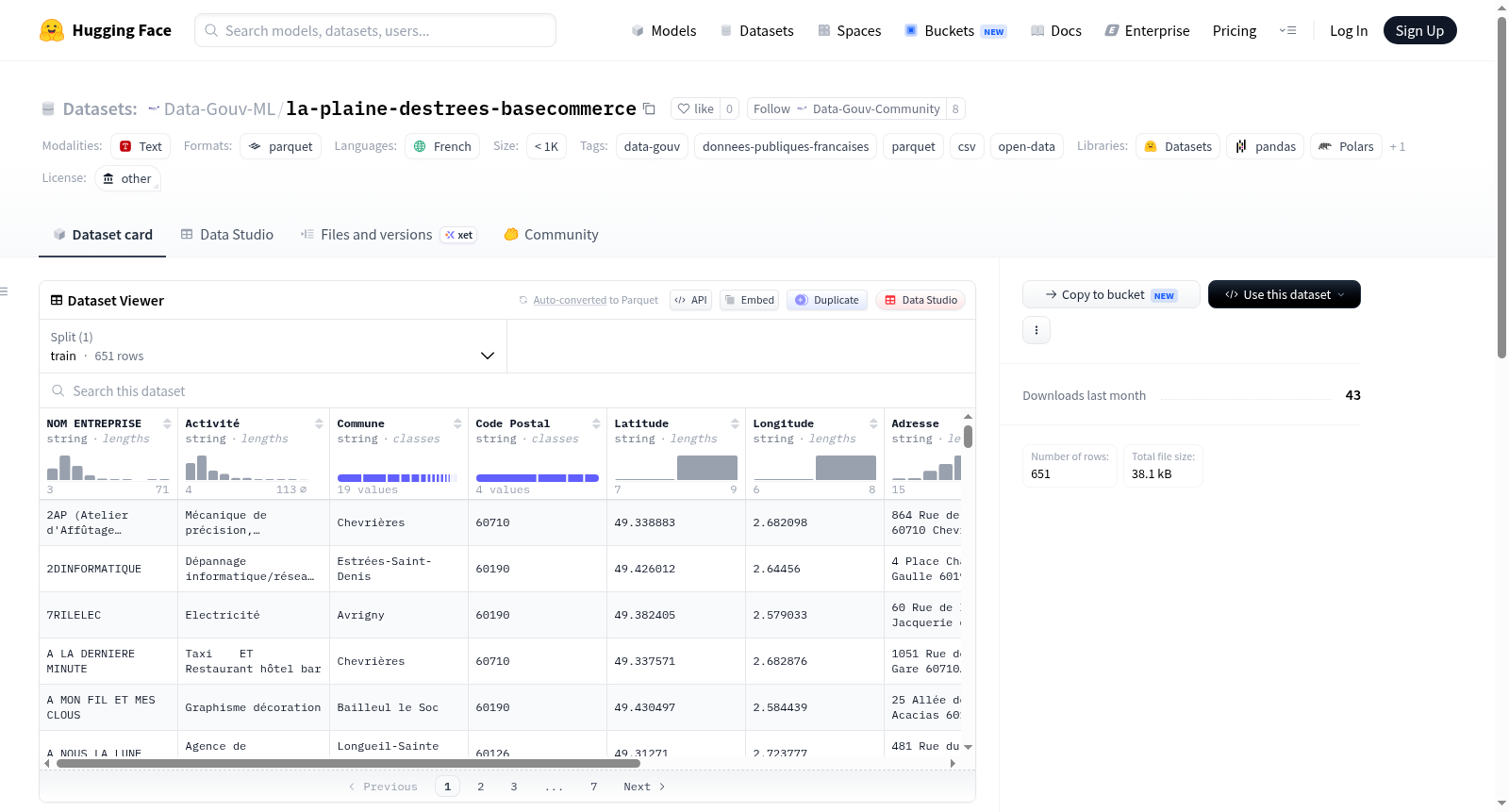Switch to the Data Studio tab
Image resolution: width=1509 pixels, height=812 pixels.
[x=226, y=235]
